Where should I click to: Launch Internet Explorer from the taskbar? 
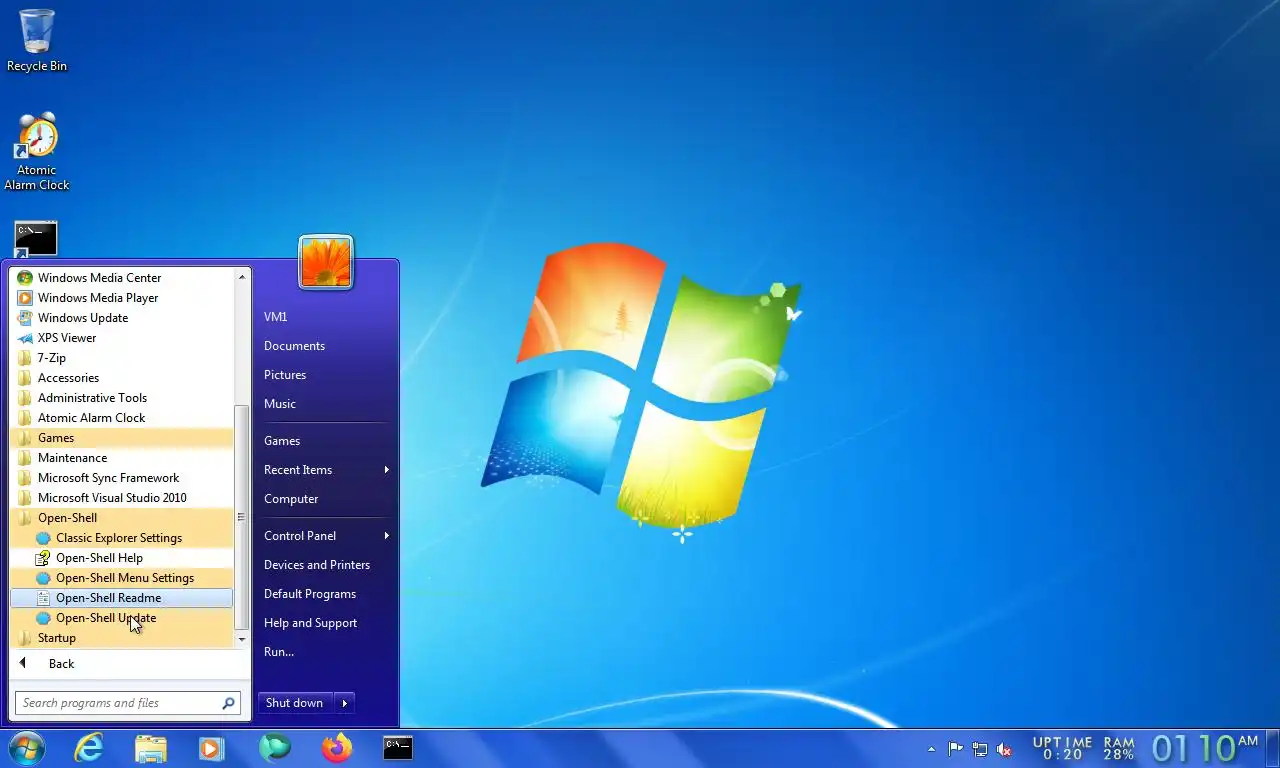pos(89,748)
